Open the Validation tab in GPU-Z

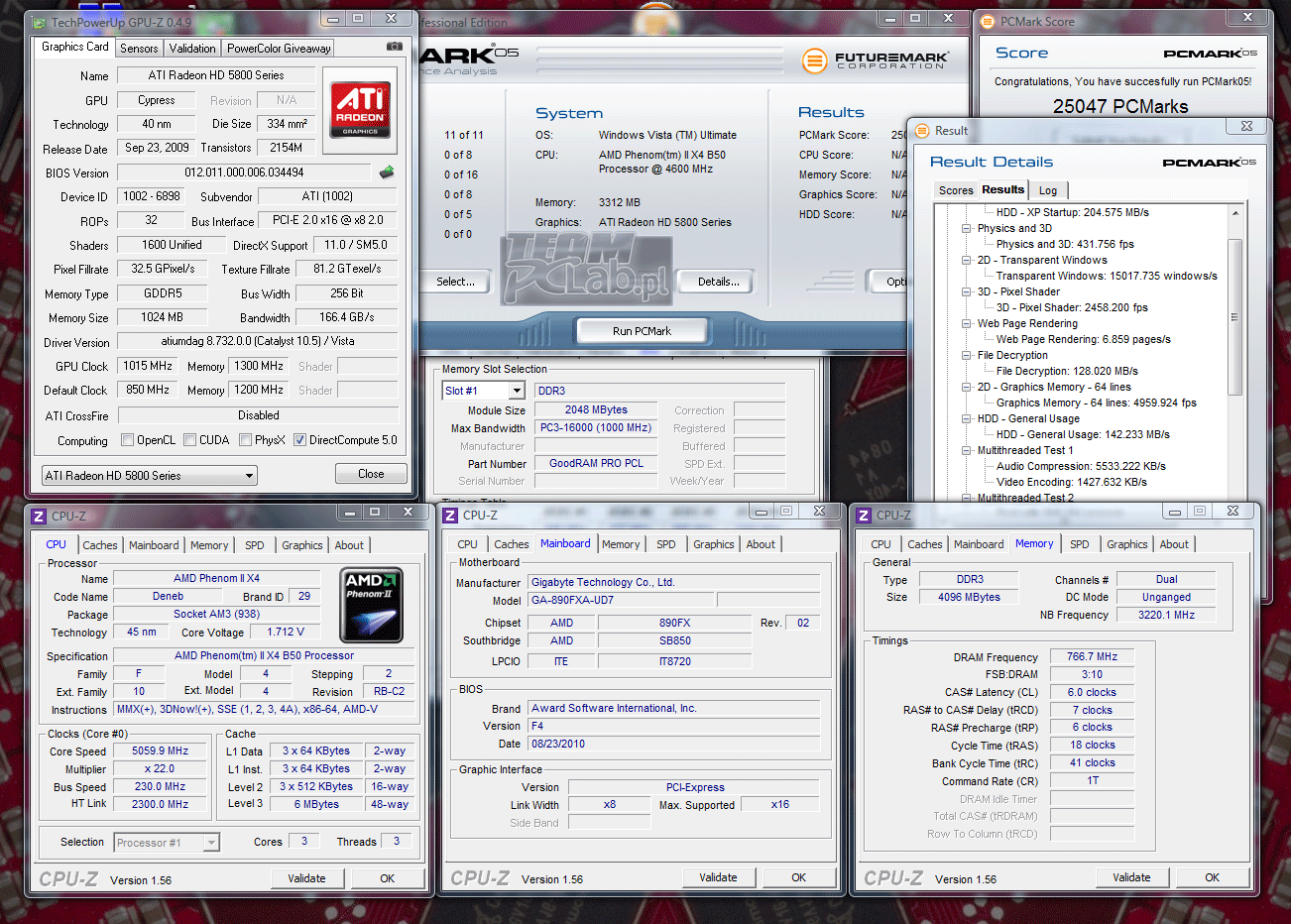pyautogui.click(x=192, y=49)
